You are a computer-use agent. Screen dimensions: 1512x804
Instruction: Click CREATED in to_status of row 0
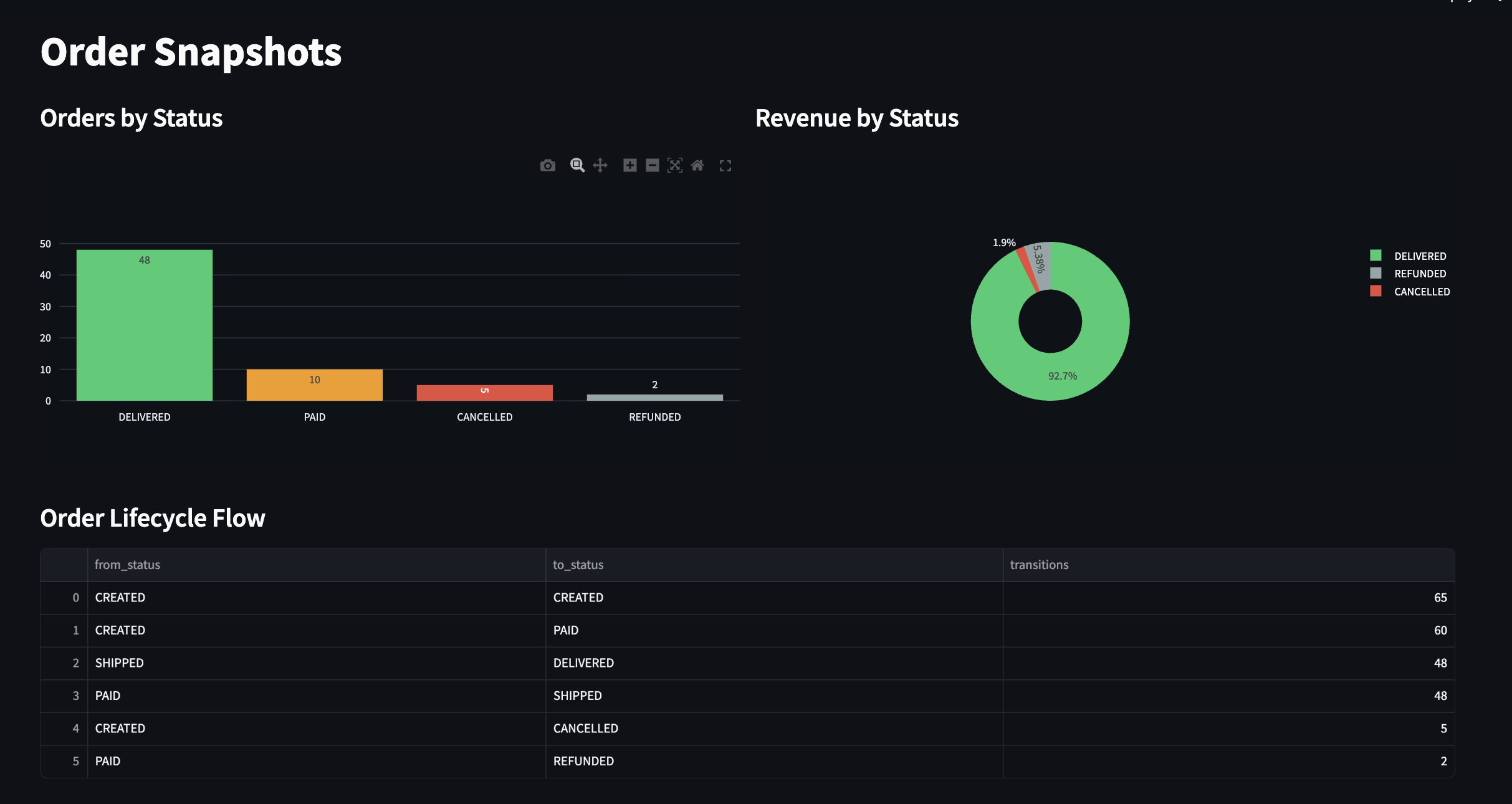[x=774, y=598]
